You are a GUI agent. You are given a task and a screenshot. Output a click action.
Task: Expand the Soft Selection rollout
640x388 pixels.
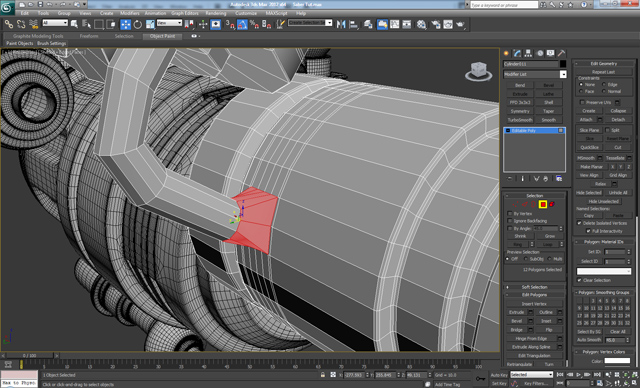[x=534, y=287]
